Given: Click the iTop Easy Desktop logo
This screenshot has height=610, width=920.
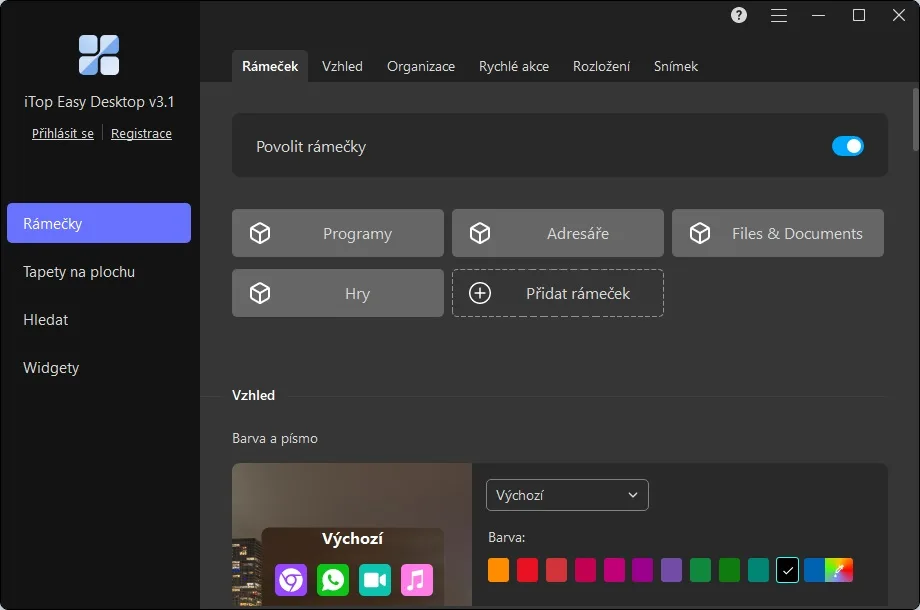Looking at the screenshot, I should (x=99, y=55).
